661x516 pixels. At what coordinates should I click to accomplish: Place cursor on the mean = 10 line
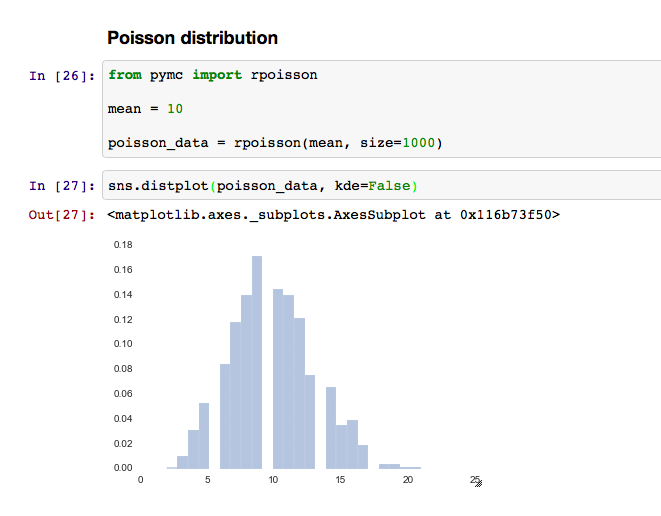click(145, 109)
